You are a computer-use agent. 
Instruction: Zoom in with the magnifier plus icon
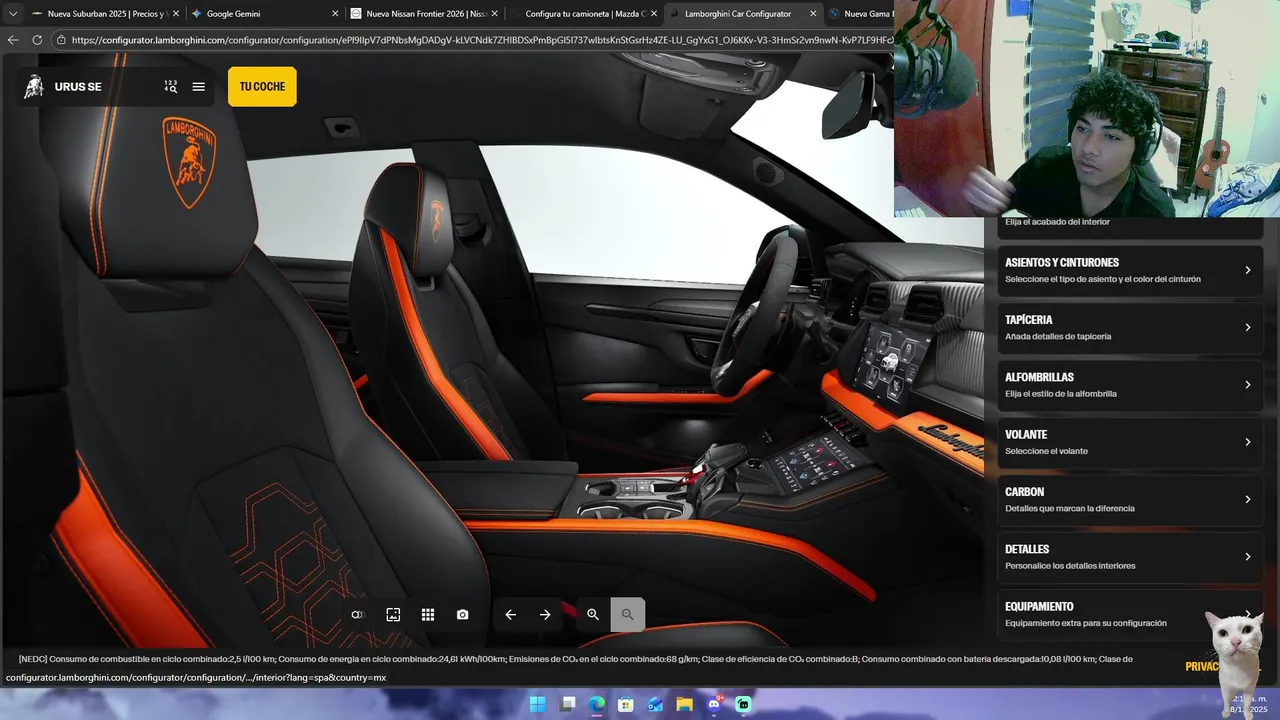point(593,615)
